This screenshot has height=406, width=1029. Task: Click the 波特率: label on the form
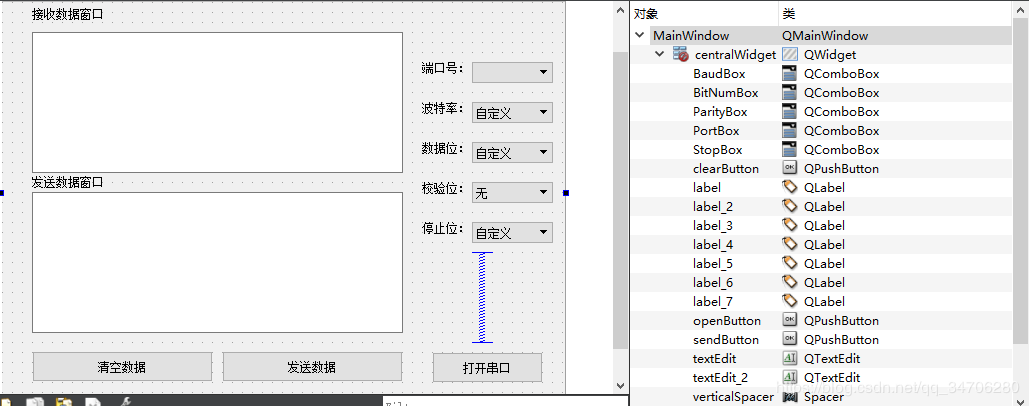click(x=442, y=108)
